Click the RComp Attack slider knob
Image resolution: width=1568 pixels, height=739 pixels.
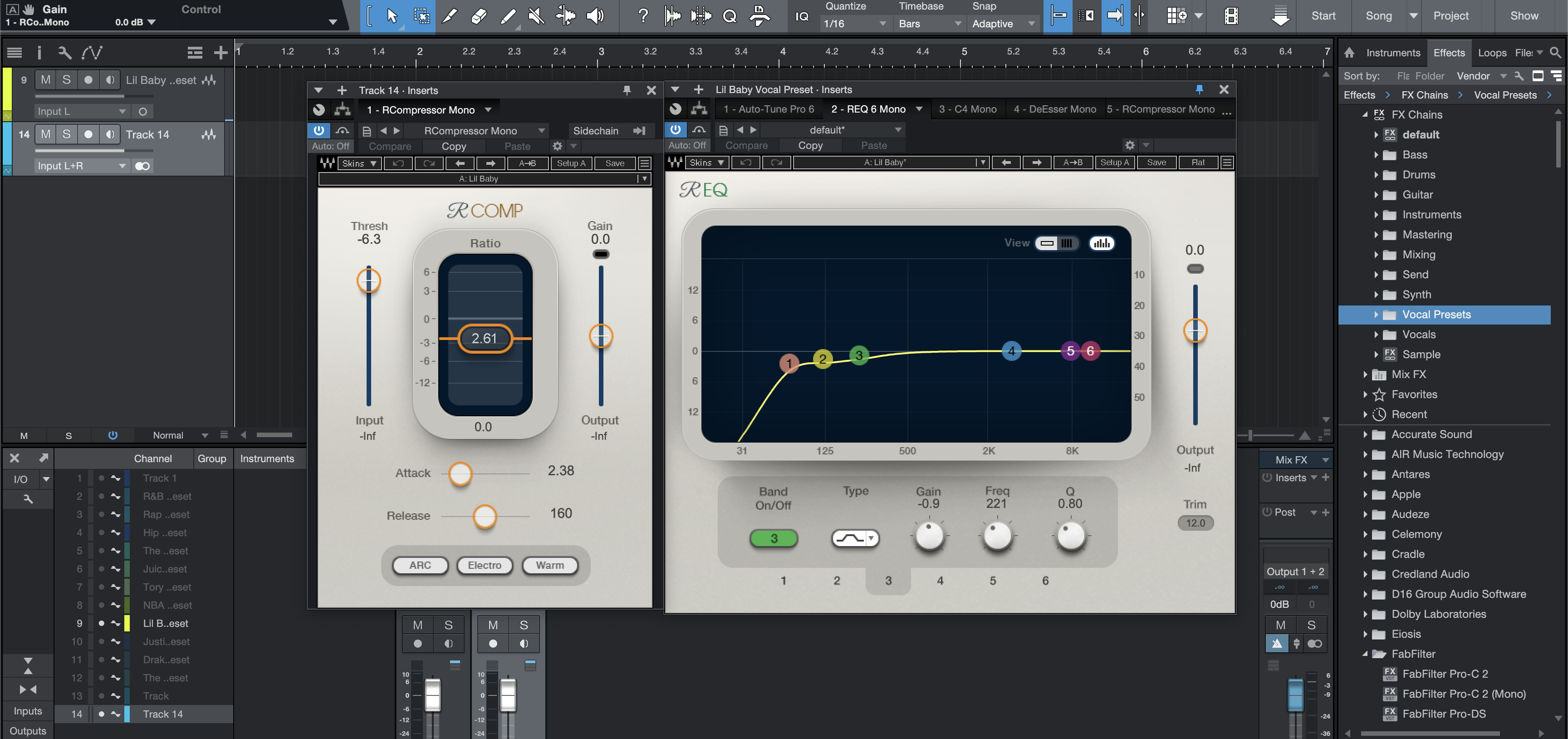pos(460,473)
